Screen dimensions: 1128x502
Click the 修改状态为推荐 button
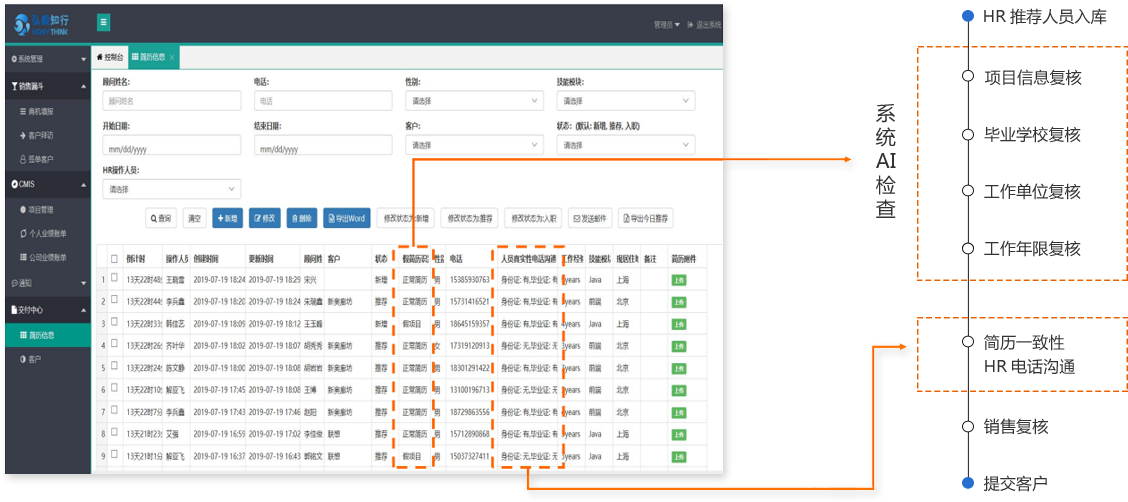coord(469,218)
